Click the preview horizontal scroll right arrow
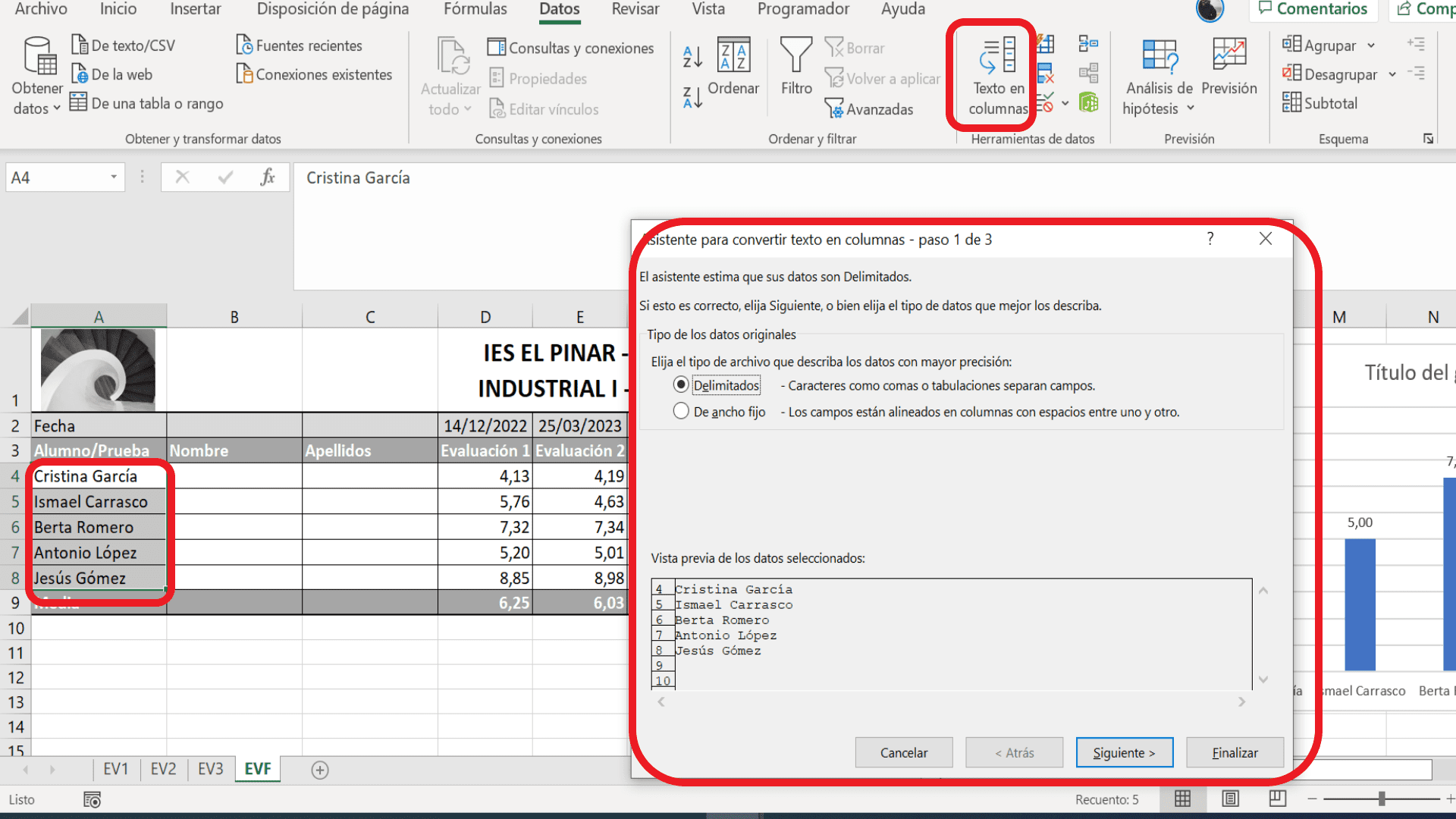The image size is (1456, 819). click(1241, 702)
